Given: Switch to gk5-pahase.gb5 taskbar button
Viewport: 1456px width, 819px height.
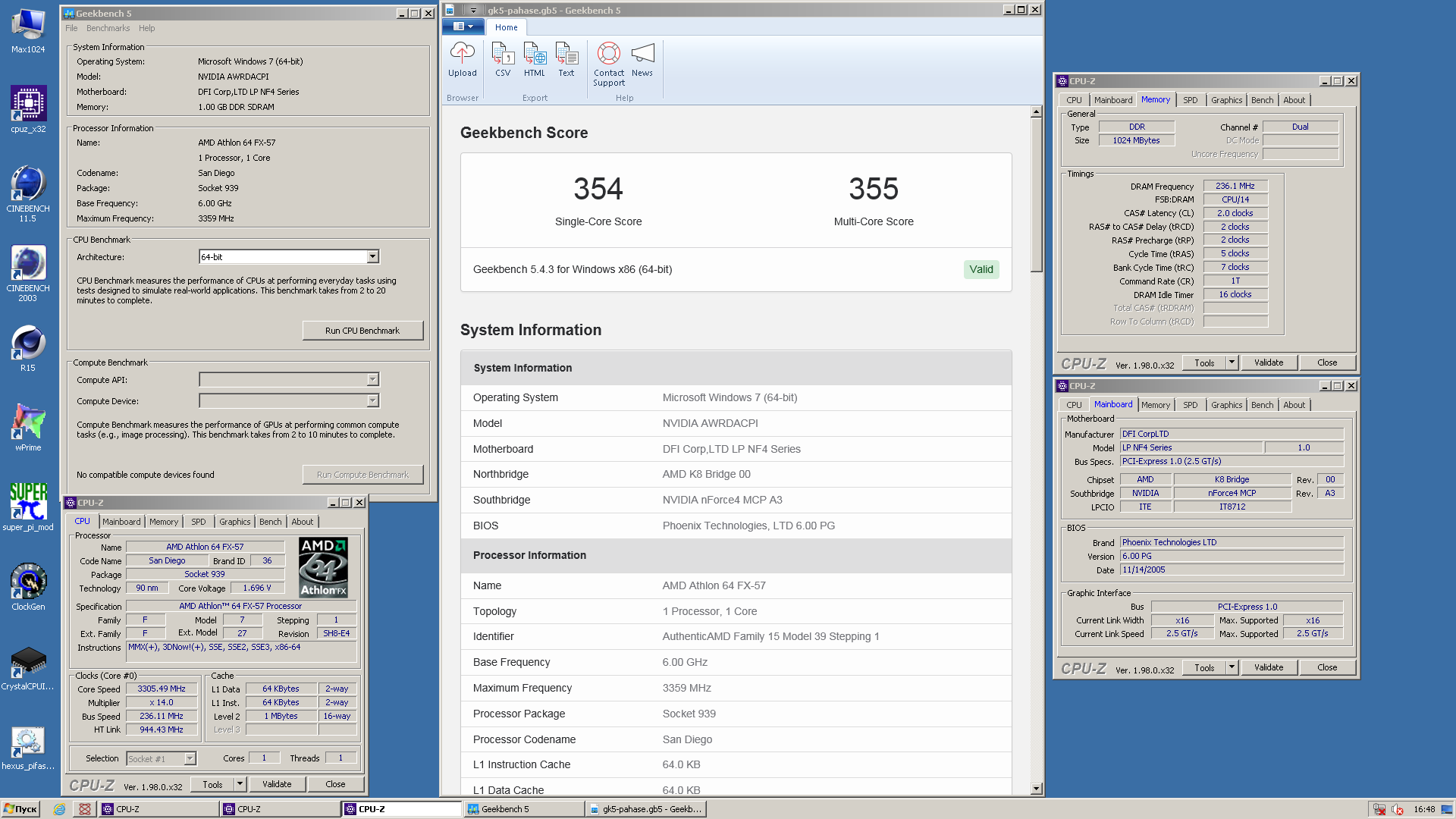Looking at the screenshot, I should 646,809.
